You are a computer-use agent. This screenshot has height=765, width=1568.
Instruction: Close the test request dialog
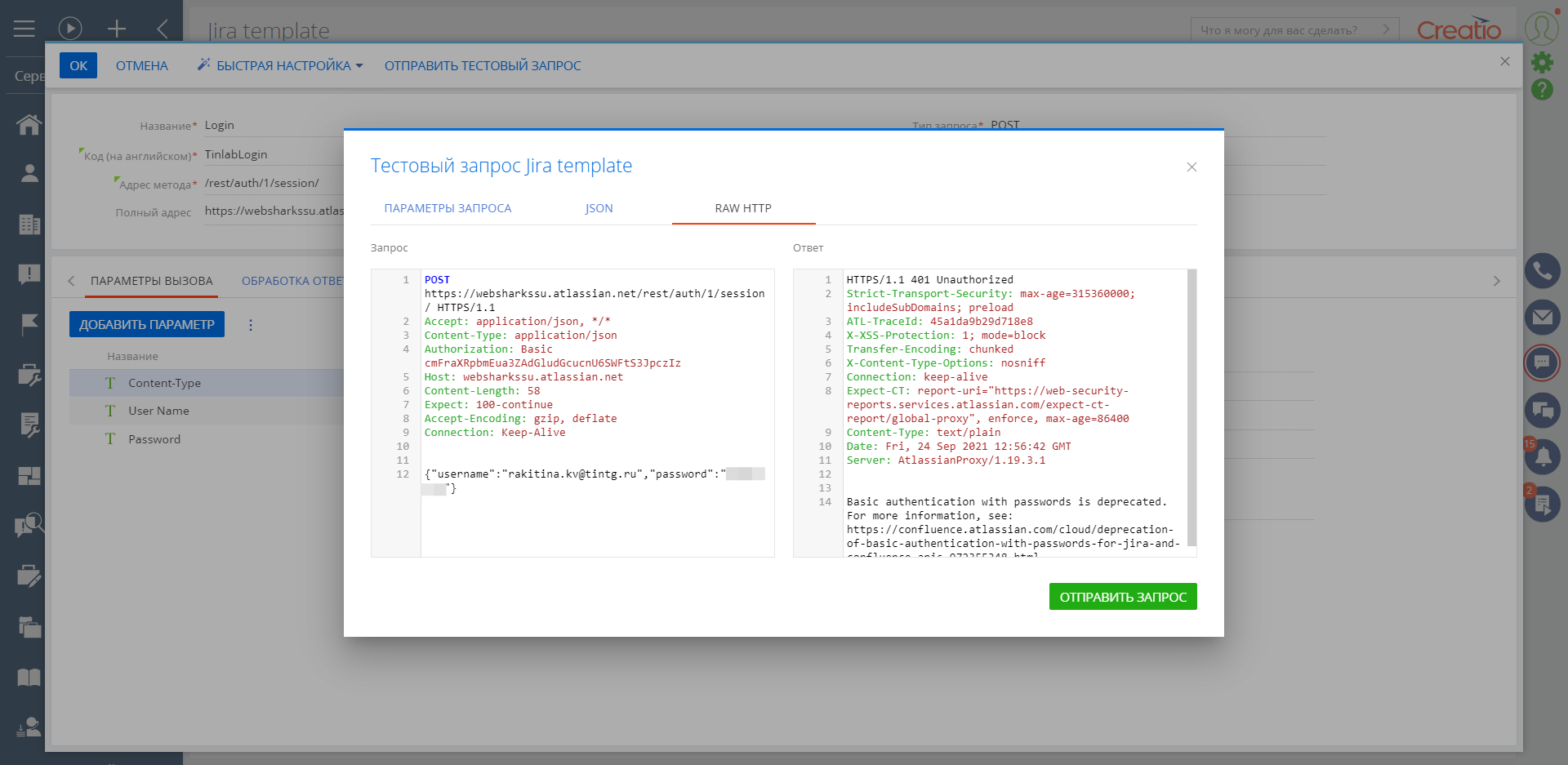[1192, 167]
